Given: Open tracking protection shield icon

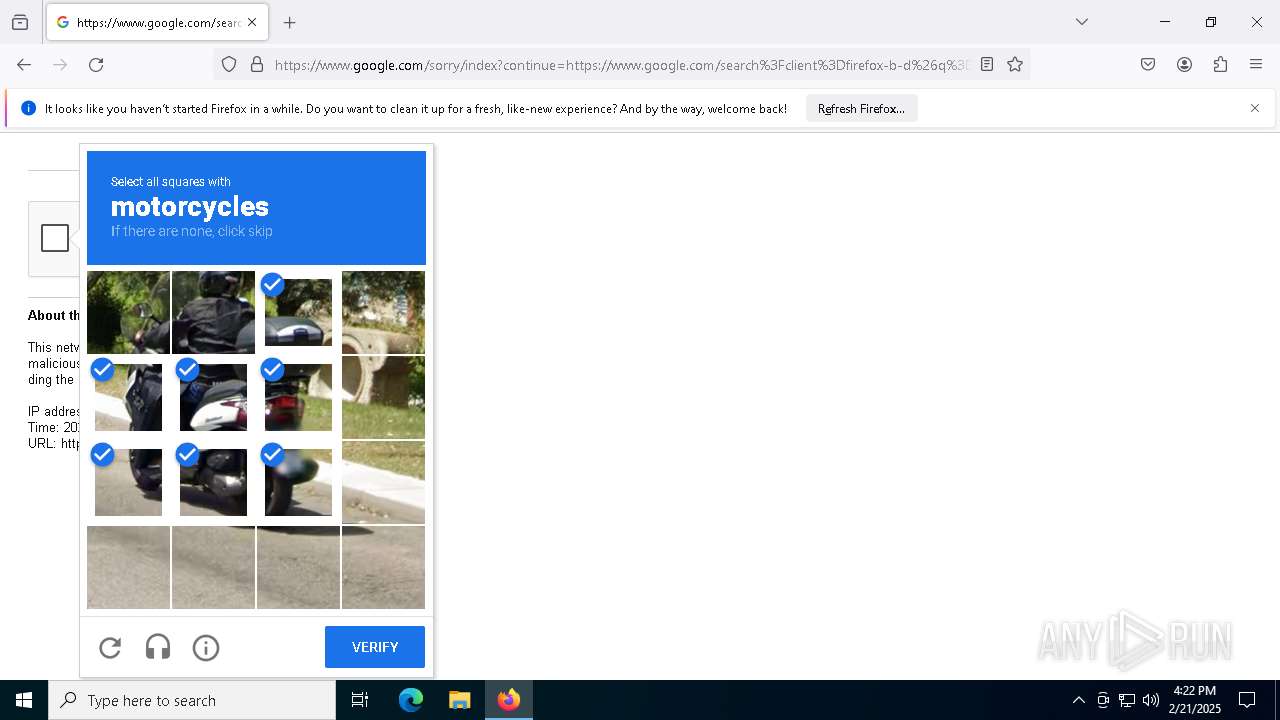Looking at the screenshot, I should pyautogui.click(x=229, y=65).
